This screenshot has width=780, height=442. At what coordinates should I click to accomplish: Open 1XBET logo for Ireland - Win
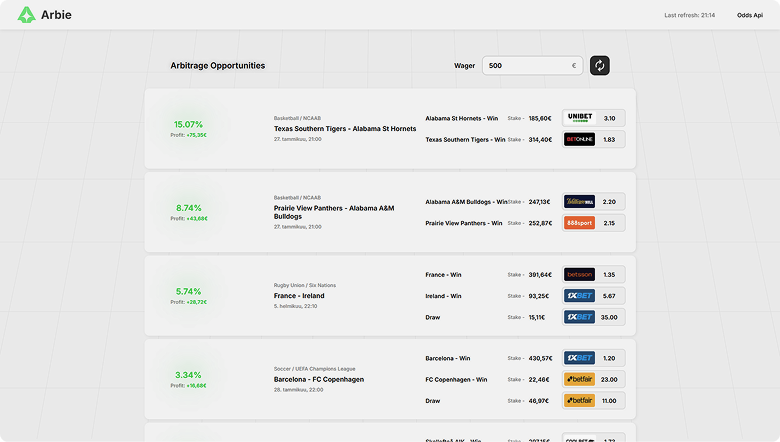pyautogui.click(x=579, y=296)
